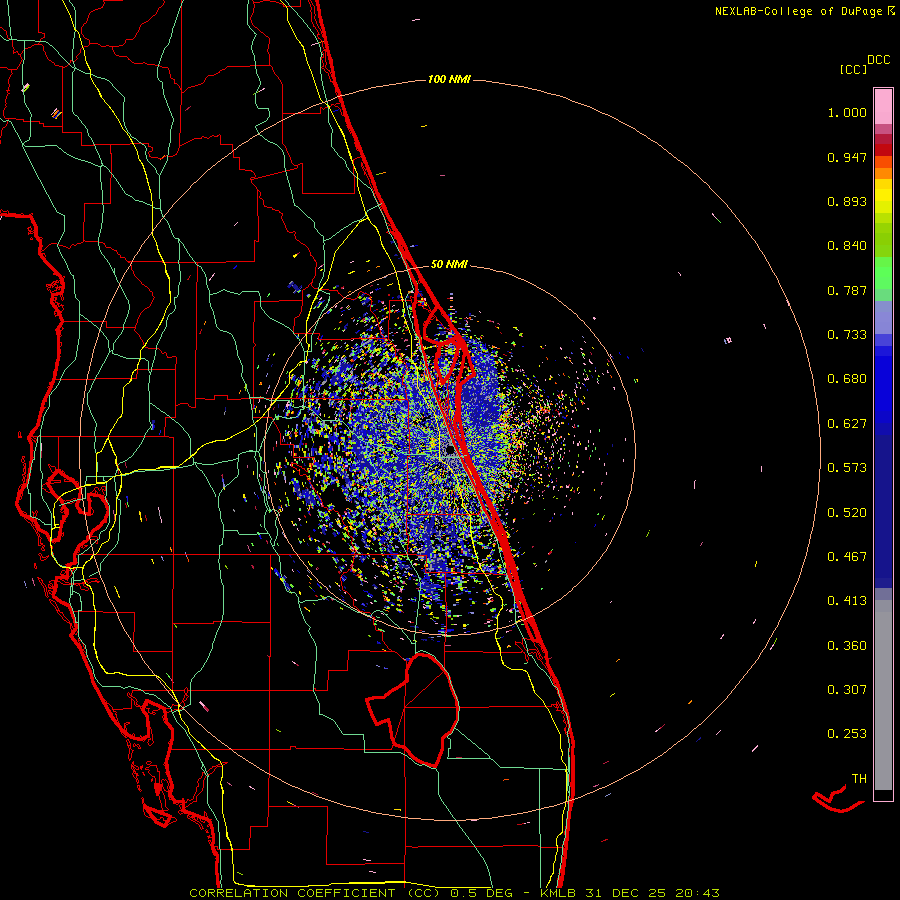Image resolution: width=900 pixels, height=900 pixels.
Task: Select the 0.307 scale value label
Action: pyautogui.click(x=847, y=690)
